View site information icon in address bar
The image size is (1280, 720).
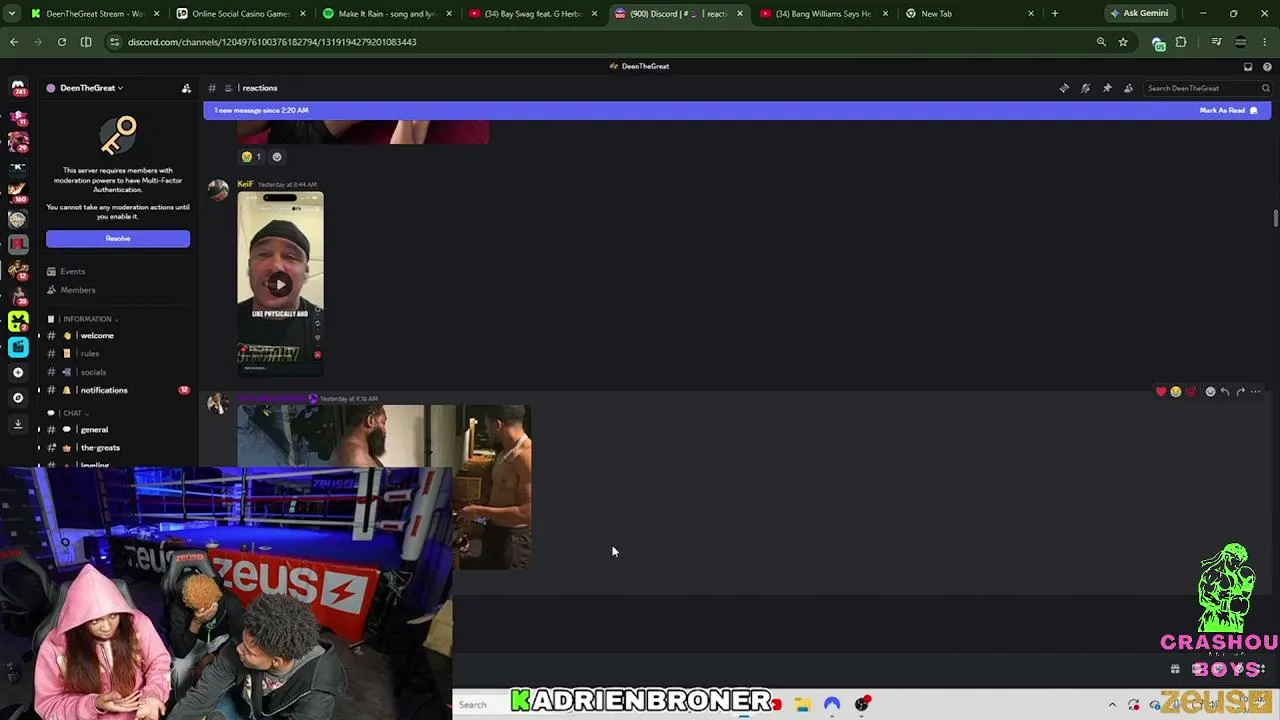pyautogui.click(x=115, y=42)
